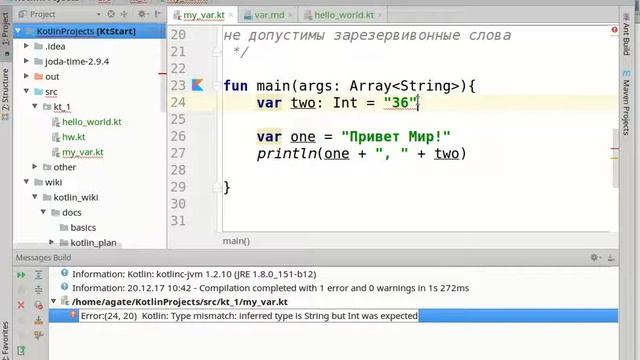
Task: Open the 1: Project side tab
Action: coord(6,33)
